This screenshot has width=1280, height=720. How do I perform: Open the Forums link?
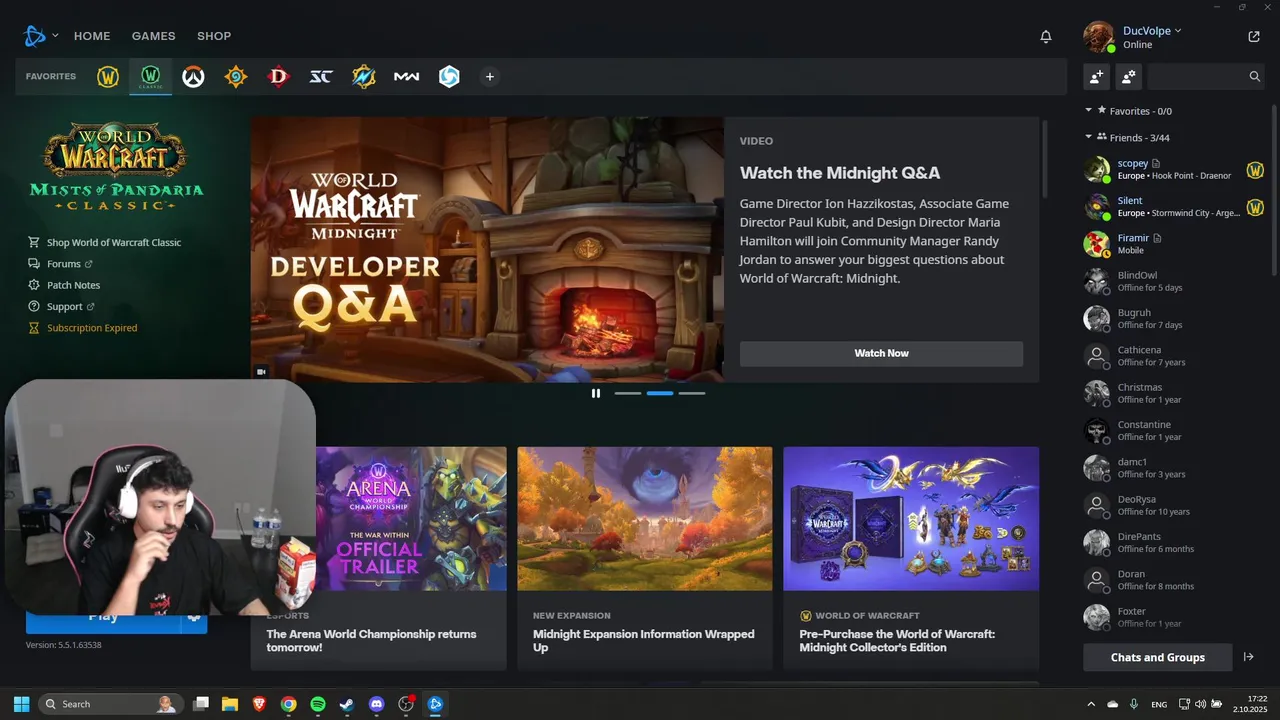pos(60,264)
